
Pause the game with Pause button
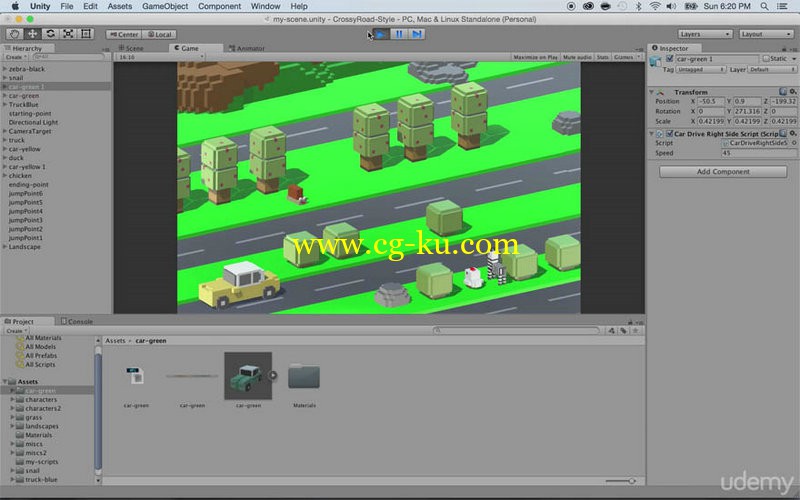pos(399,34)
